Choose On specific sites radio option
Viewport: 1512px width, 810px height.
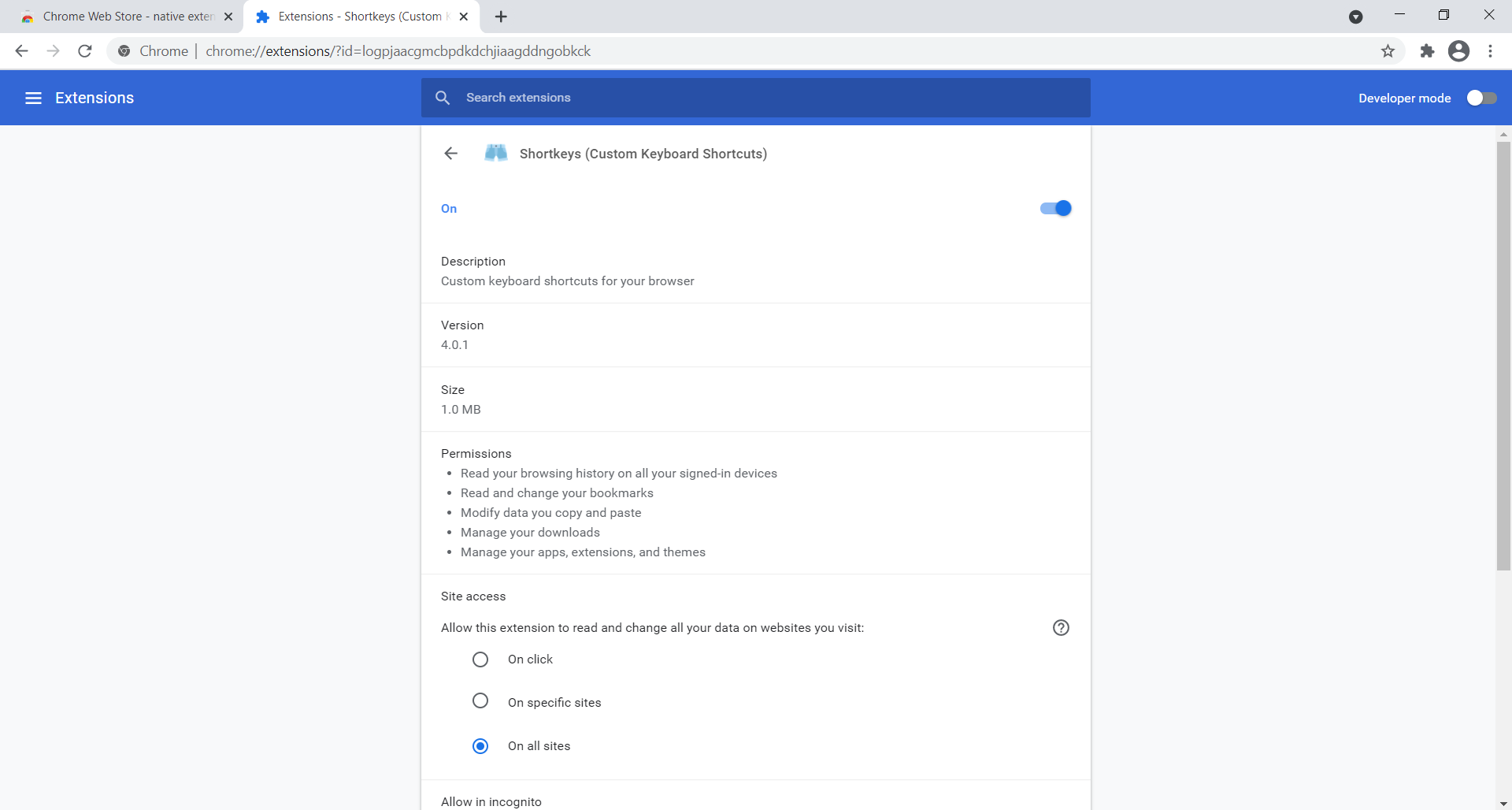point(480,701)
